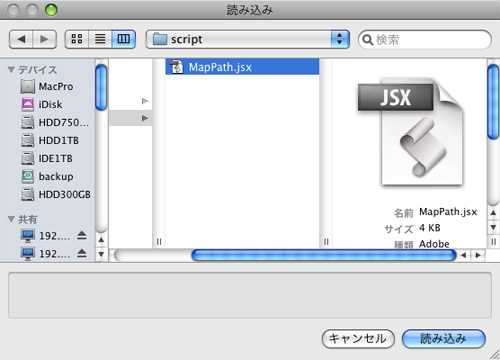
Task: Cancel with the キャンセル button
Action: (358, 339)
